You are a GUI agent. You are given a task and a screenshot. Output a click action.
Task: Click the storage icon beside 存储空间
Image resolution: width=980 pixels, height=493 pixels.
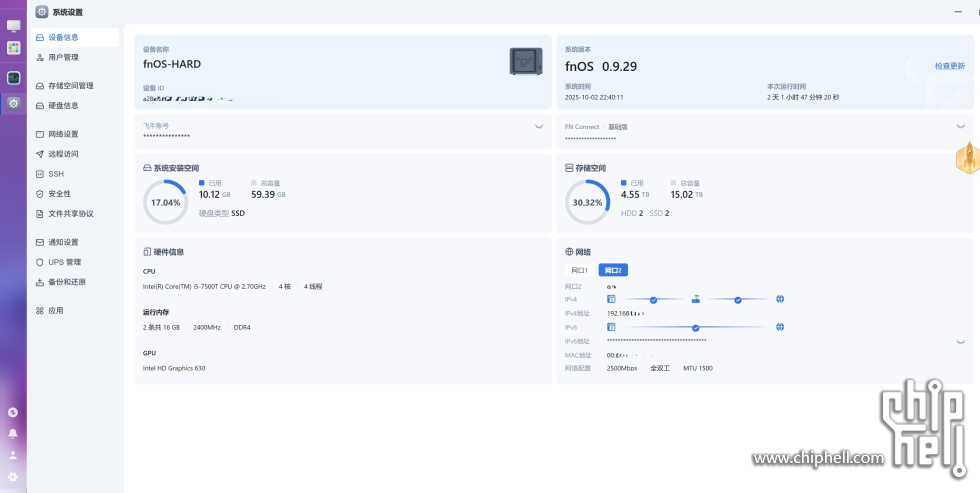(569, 168)
